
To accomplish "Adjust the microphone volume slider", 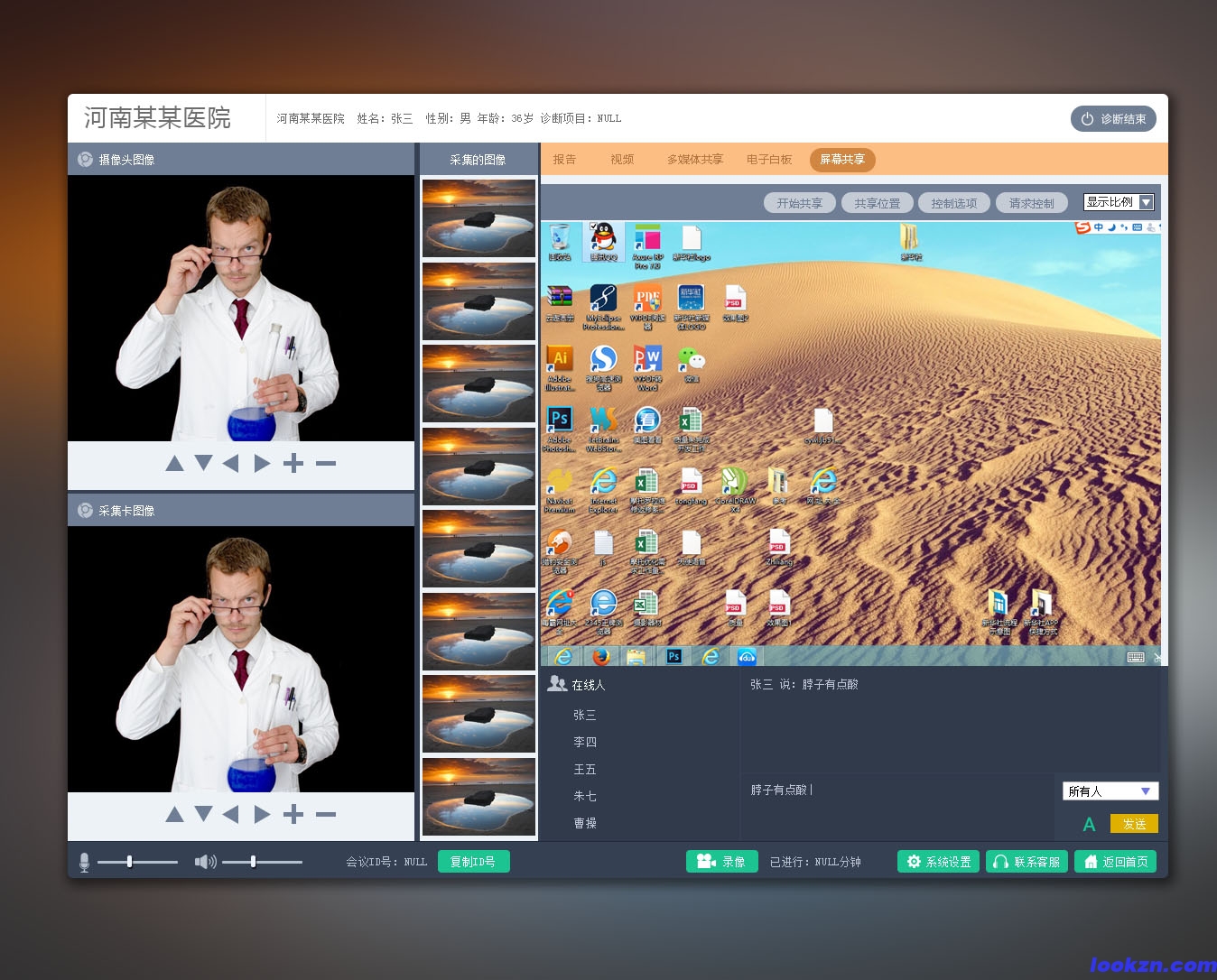I will coord(130,862).
